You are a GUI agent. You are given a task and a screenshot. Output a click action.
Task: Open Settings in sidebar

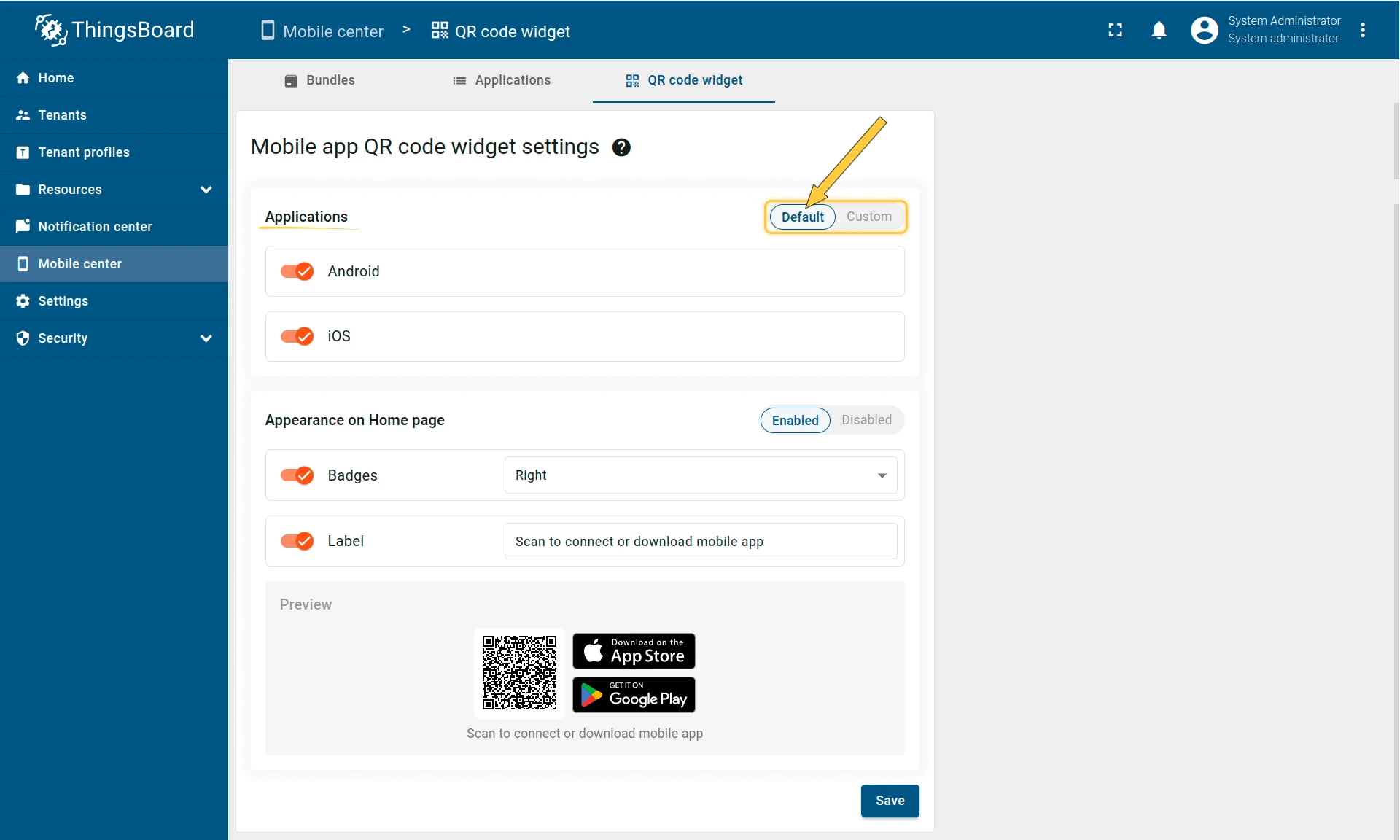[114, 301]
